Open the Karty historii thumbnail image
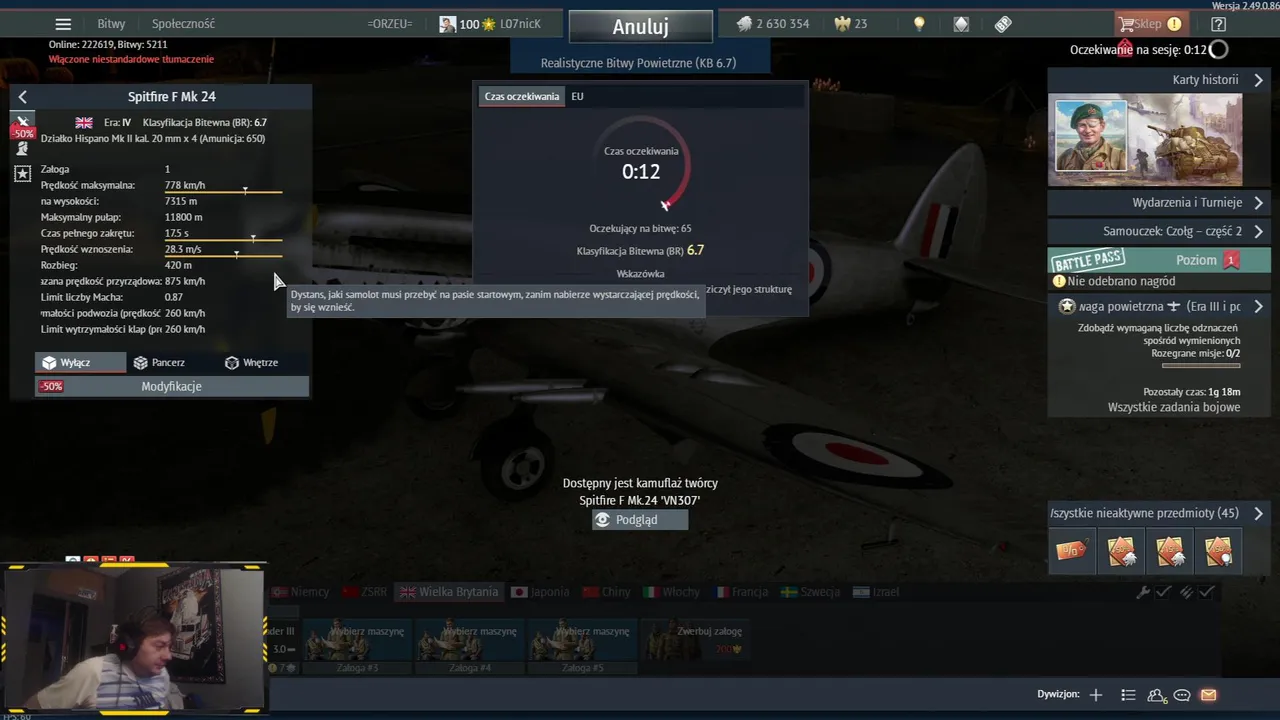This screenshot has height=720, width=1280. (x=1145, y=140)
